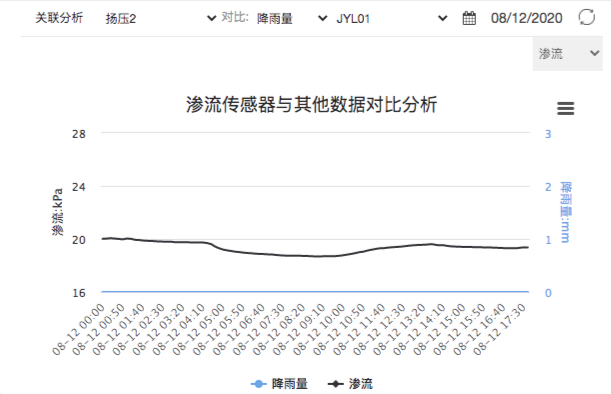Click the left axis value 24

[79, 187]
